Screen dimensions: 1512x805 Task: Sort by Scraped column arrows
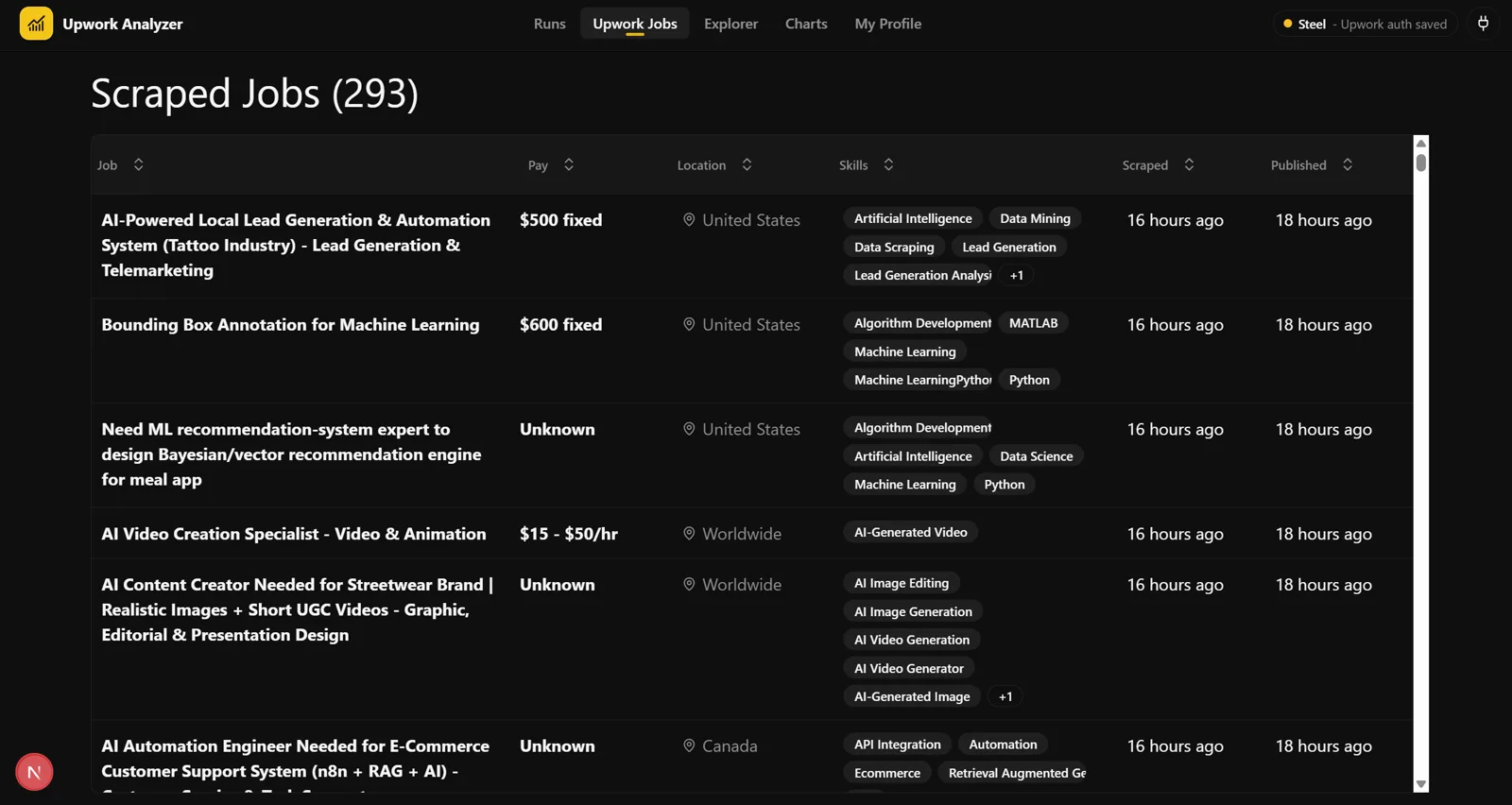[1189, 164]
